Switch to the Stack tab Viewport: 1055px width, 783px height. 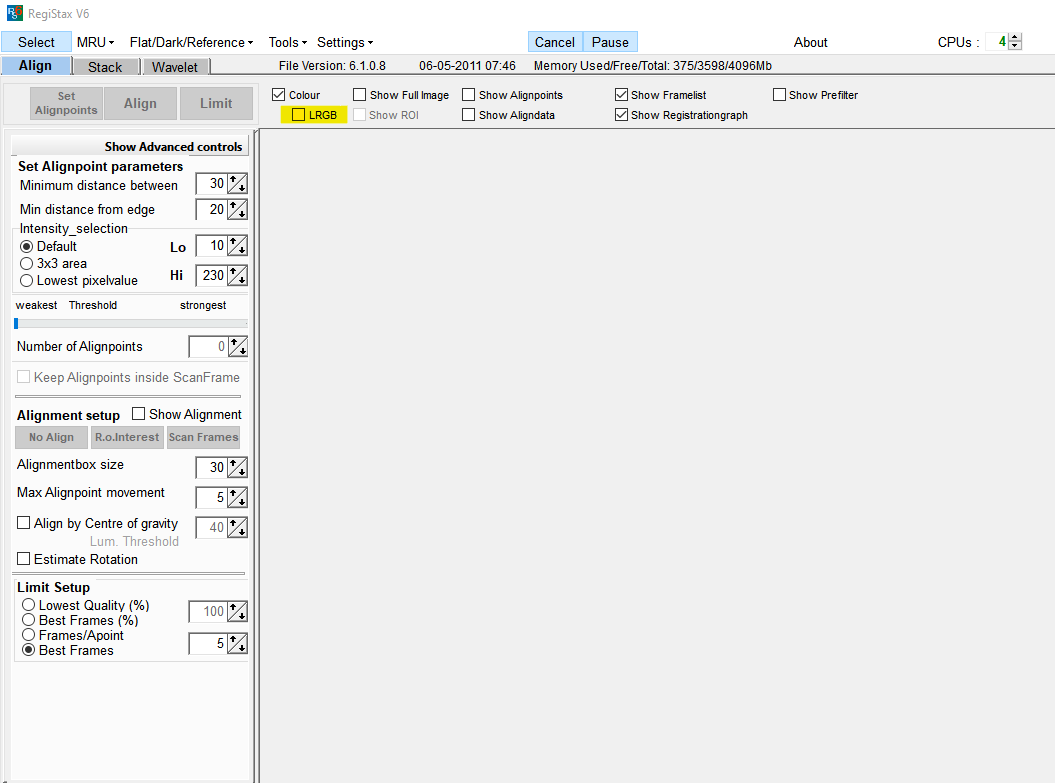pyautogui.click(x=105, y=67)
